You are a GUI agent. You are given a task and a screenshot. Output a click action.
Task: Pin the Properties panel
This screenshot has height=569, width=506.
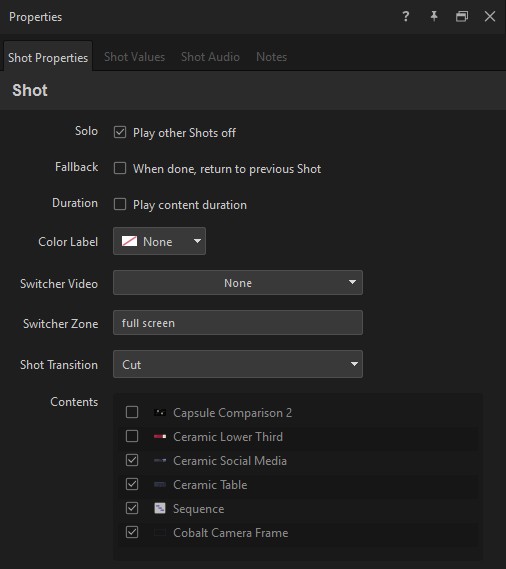[434, 16]
